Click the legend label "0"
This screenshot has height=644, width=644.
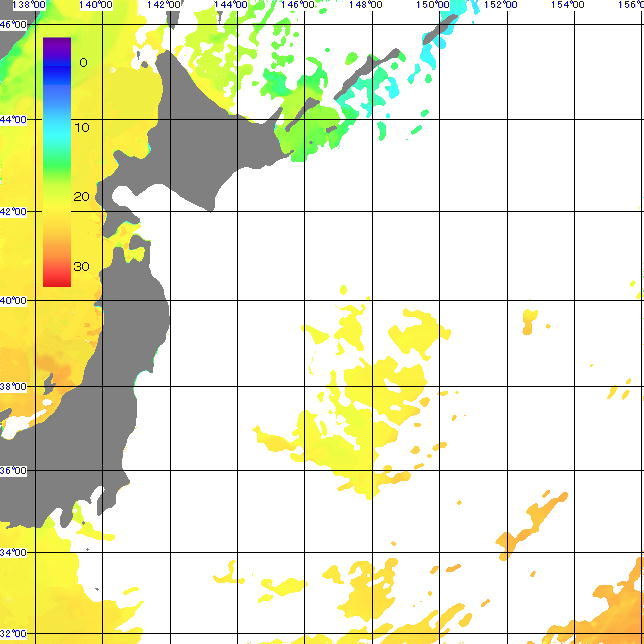[x=83, y=62]
